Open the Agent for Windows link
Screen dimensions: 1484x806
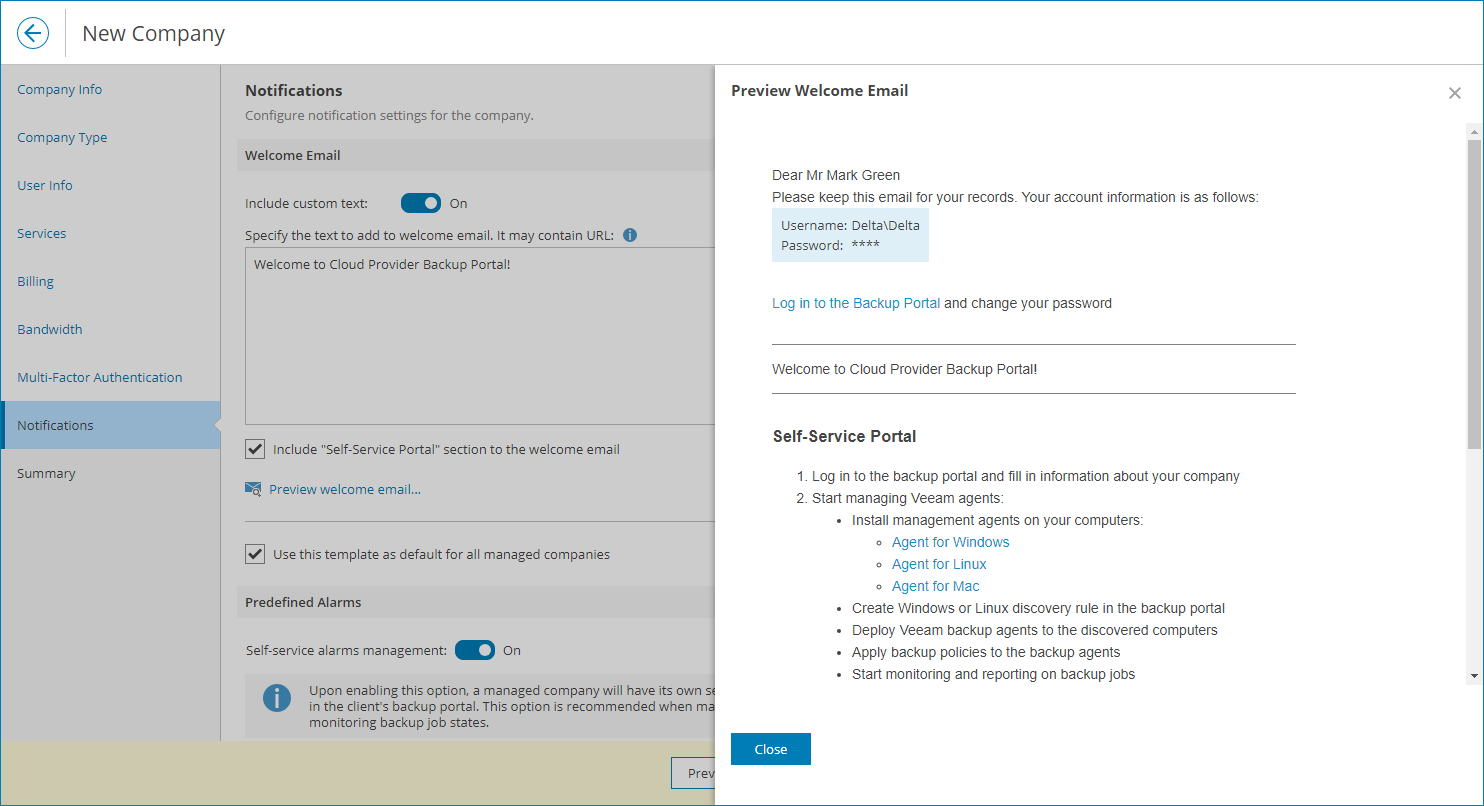coord(950,542)
